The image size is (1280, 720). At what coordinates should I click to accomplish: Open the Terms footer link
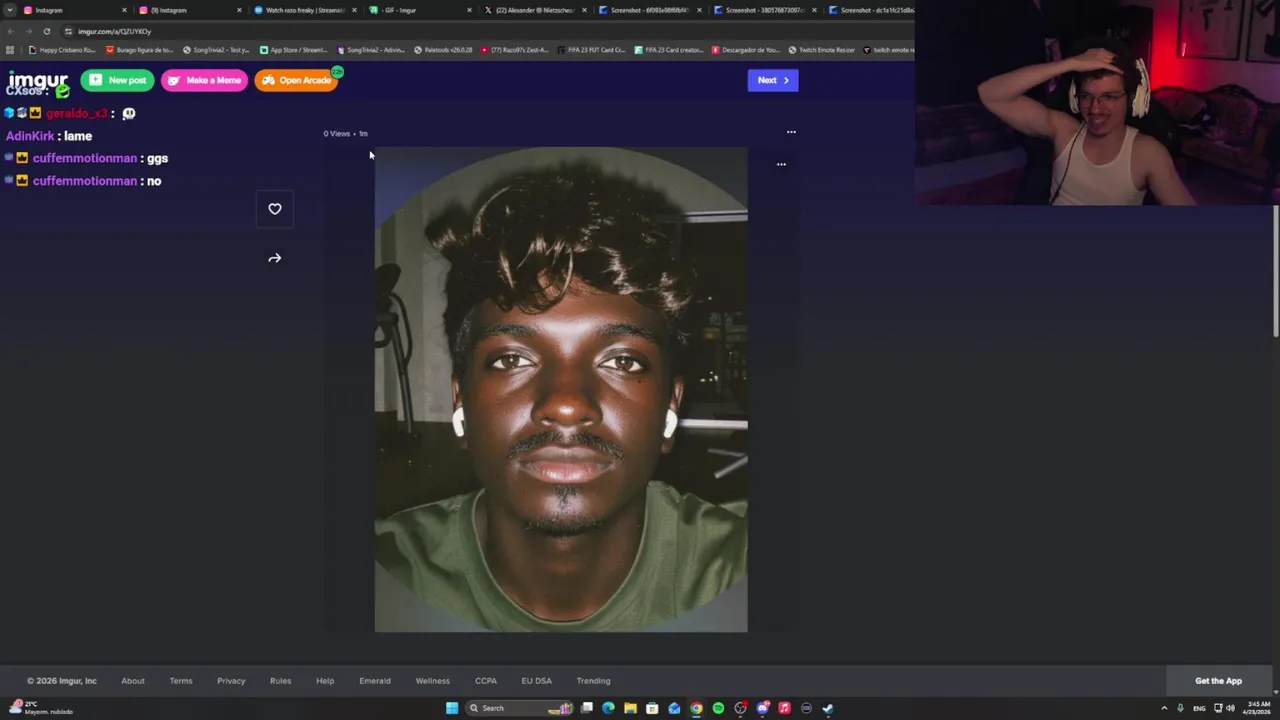coord(181,681)
